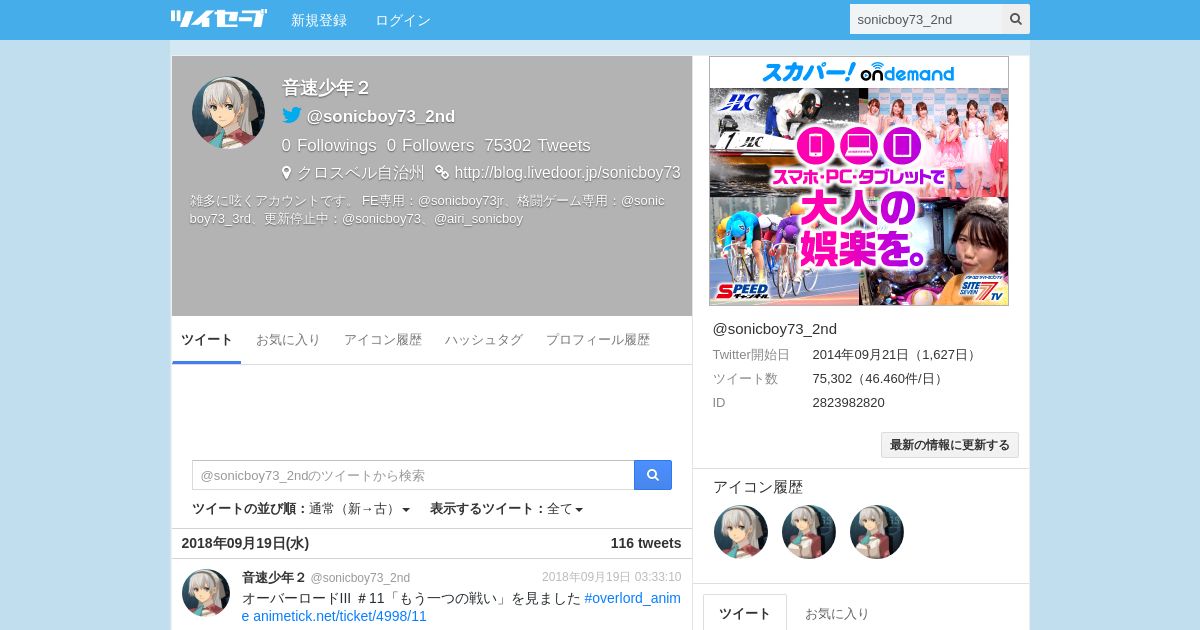Open large profile avatar of 音速少年２
Image resolution: width=1200 pixels, height=630 pixels.
point(228,112)
